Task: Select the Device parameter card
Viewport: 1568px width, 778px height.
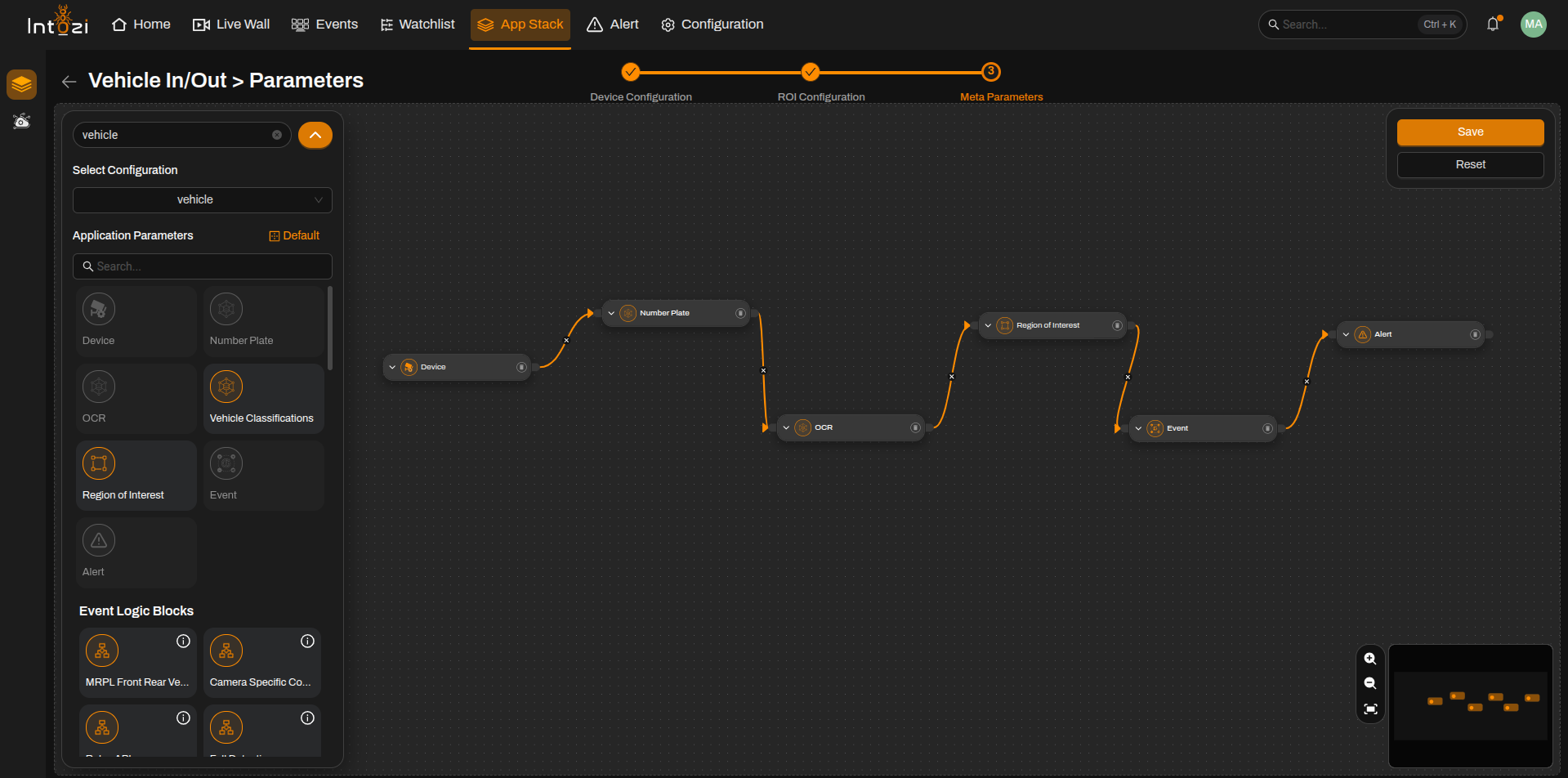Action: (x=136, y=321)
